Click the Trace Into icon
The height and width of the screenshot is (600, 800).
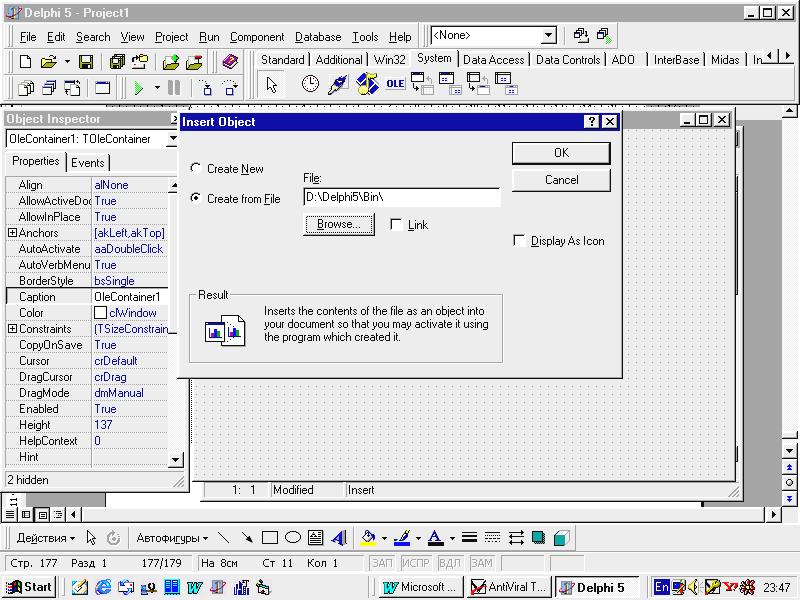coord(206,88)
